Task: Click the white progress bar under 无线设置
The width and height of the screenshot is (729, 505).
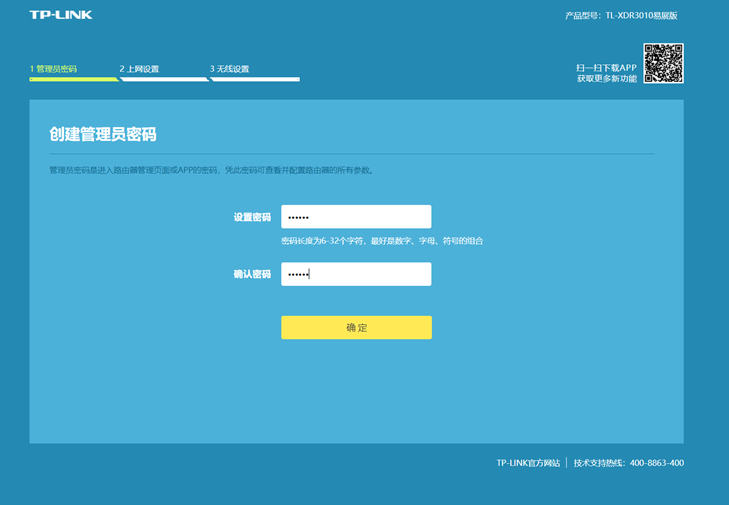Action: tap(255, 79)
